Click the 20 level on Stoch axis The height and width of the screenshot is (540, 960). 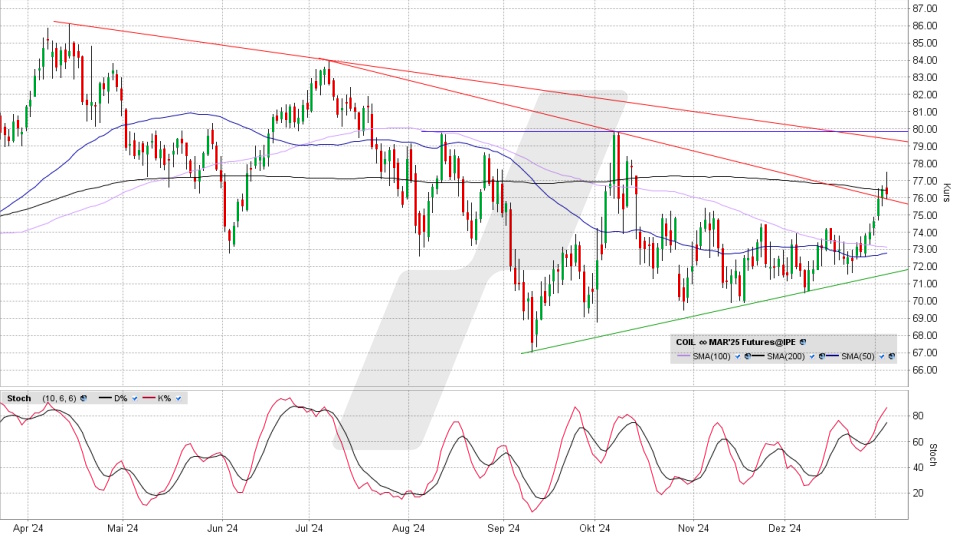918,493
